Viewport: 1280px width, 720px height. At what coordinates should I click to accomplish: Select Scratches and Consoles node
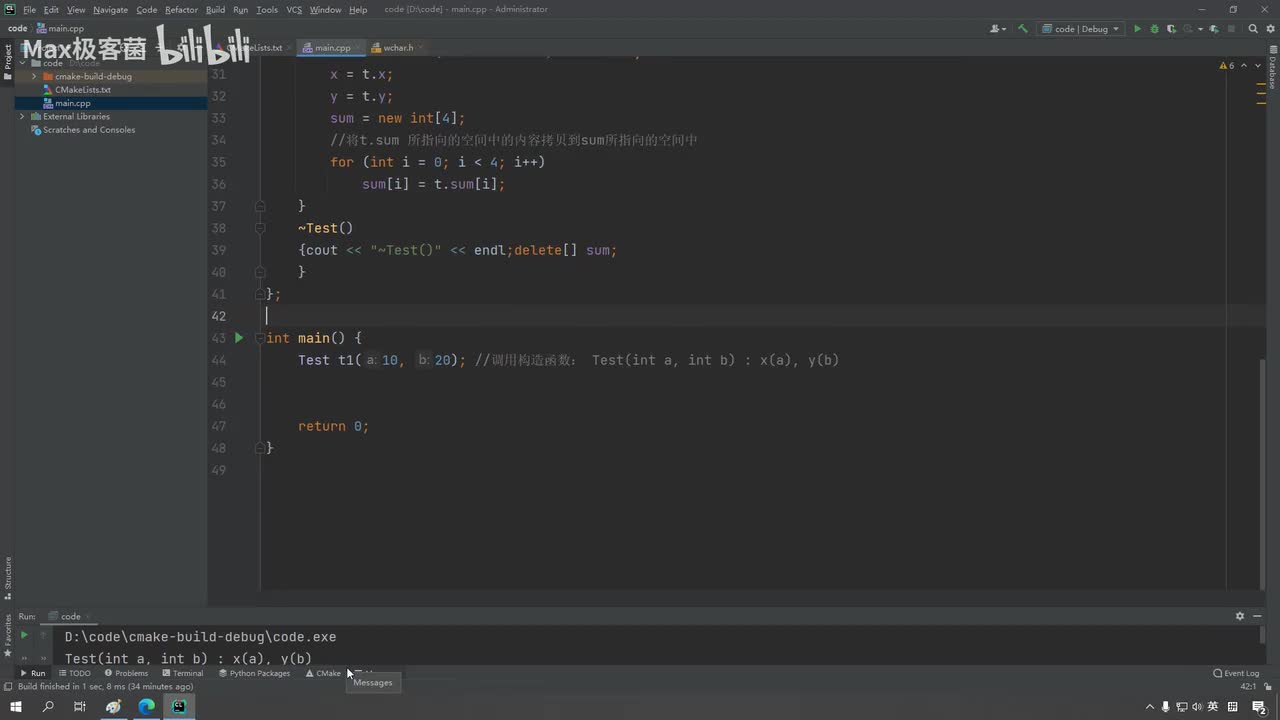coord(89,130)
